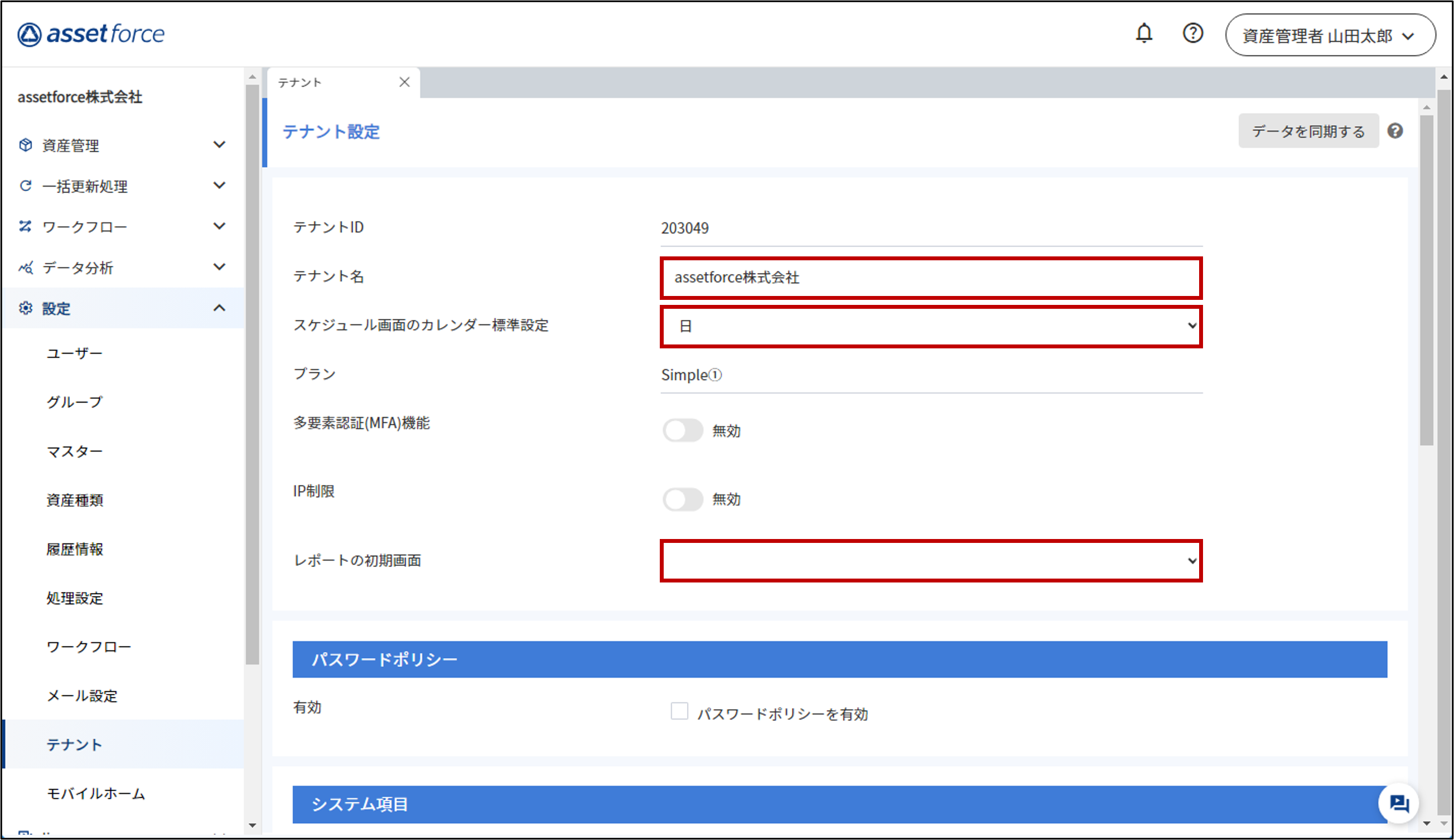Click the データ分析 chart icon

click(26, 268)
